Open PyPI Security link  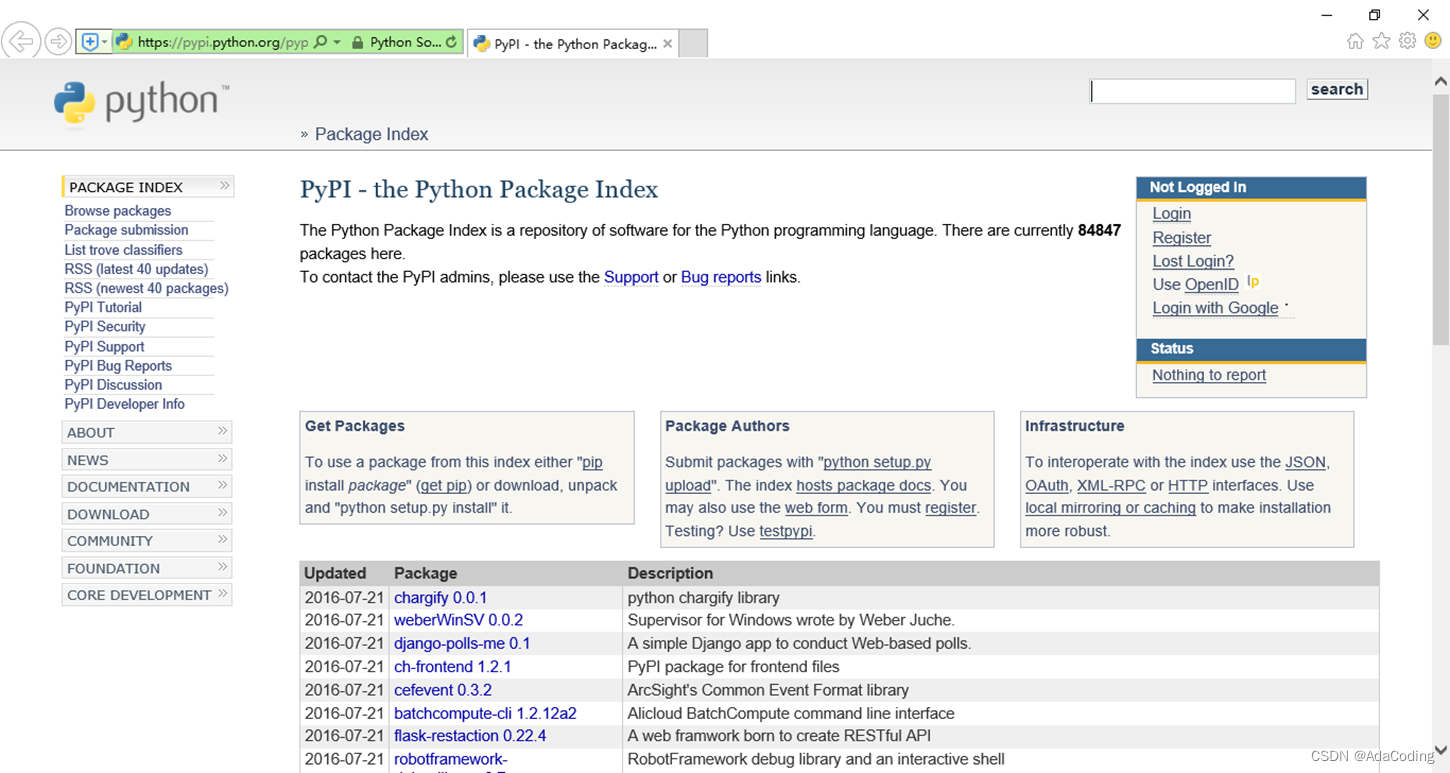105,326
